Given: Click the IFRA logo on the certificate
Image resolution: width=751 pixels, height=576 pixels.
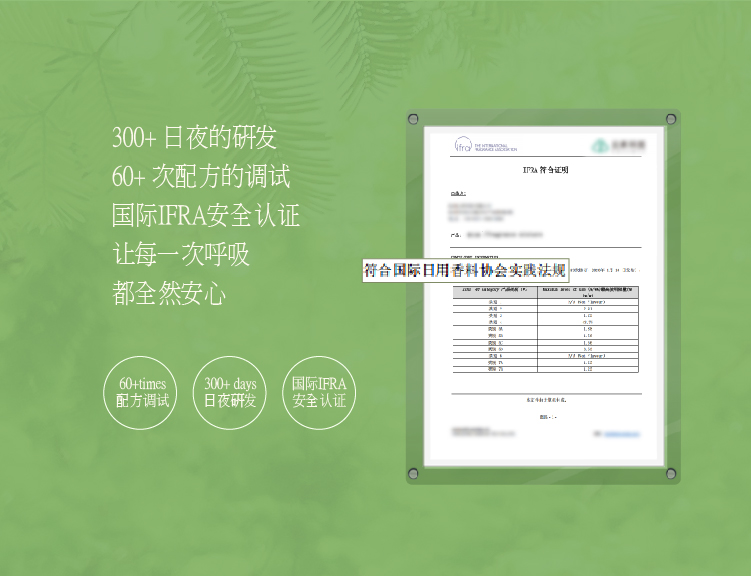Looking at the screenshot, I should click(x=485, y=145).
